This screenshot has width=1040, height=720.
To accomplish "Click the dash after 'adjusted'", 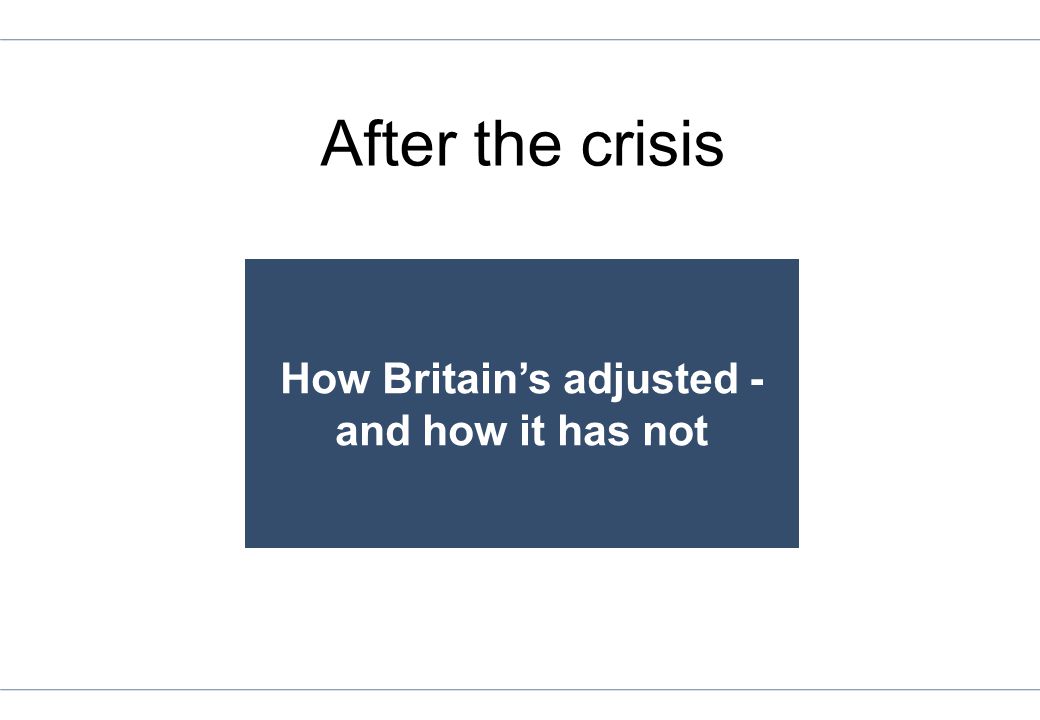I will point(757,383).
